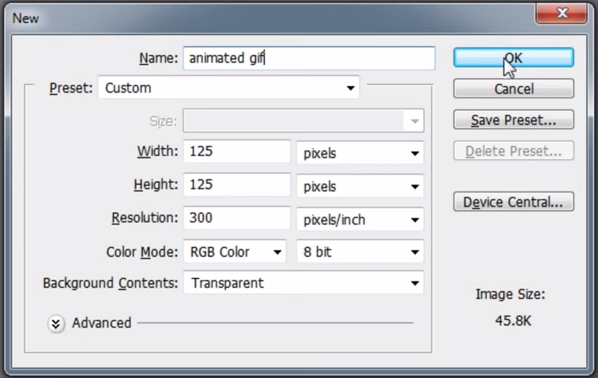The height and width of the screenshot is (378, 598).
Task: Expand the Advanced options section
Action: (56, 324)
